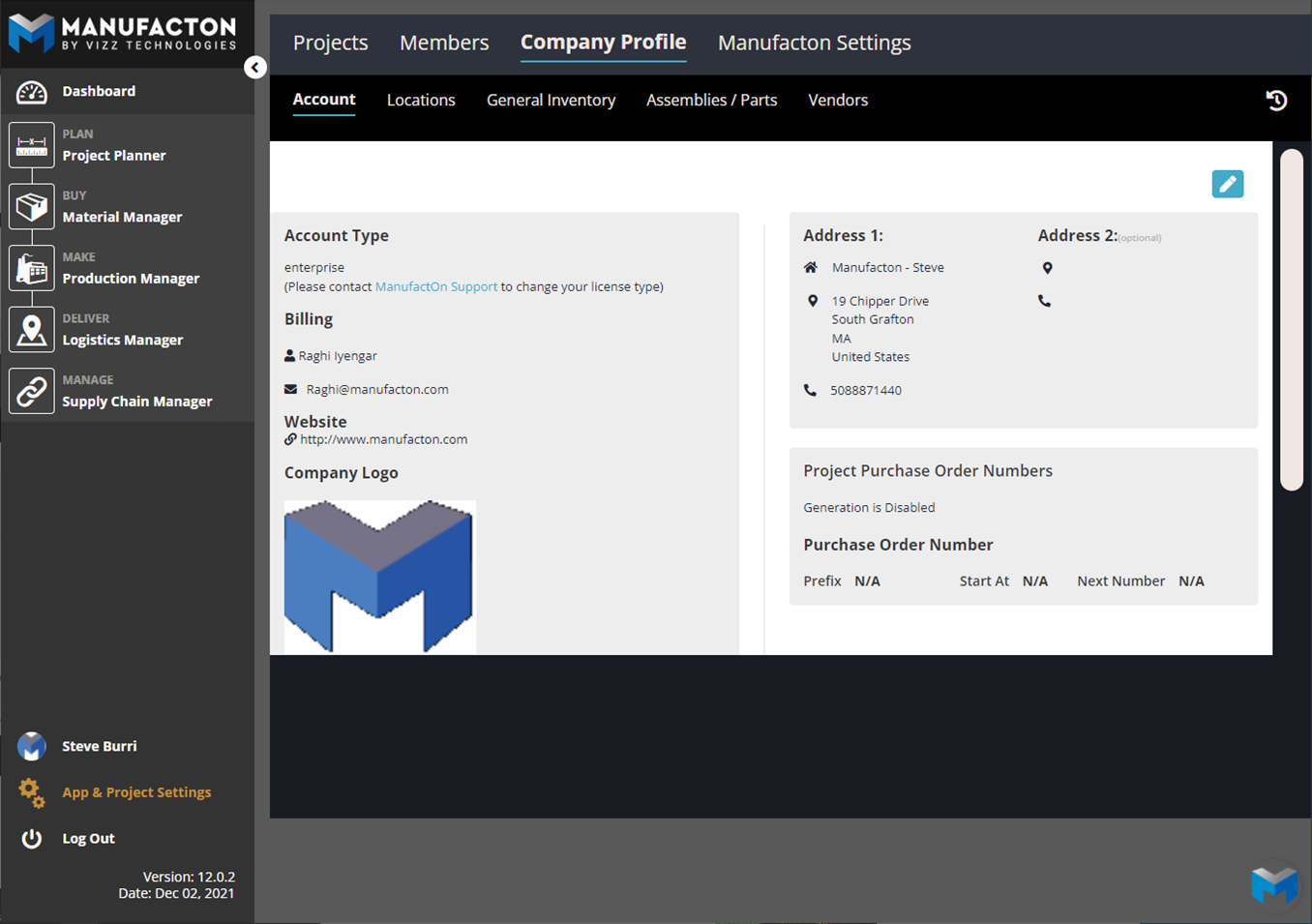Screen dimensions: 1312x924
Task: Collapse the sidebar with the chevron
Action: coord(255,67)
